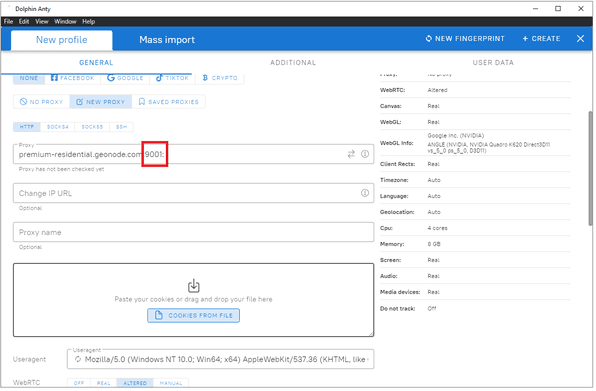Click the New Fingerprint refresh icon

pos(430,39)
